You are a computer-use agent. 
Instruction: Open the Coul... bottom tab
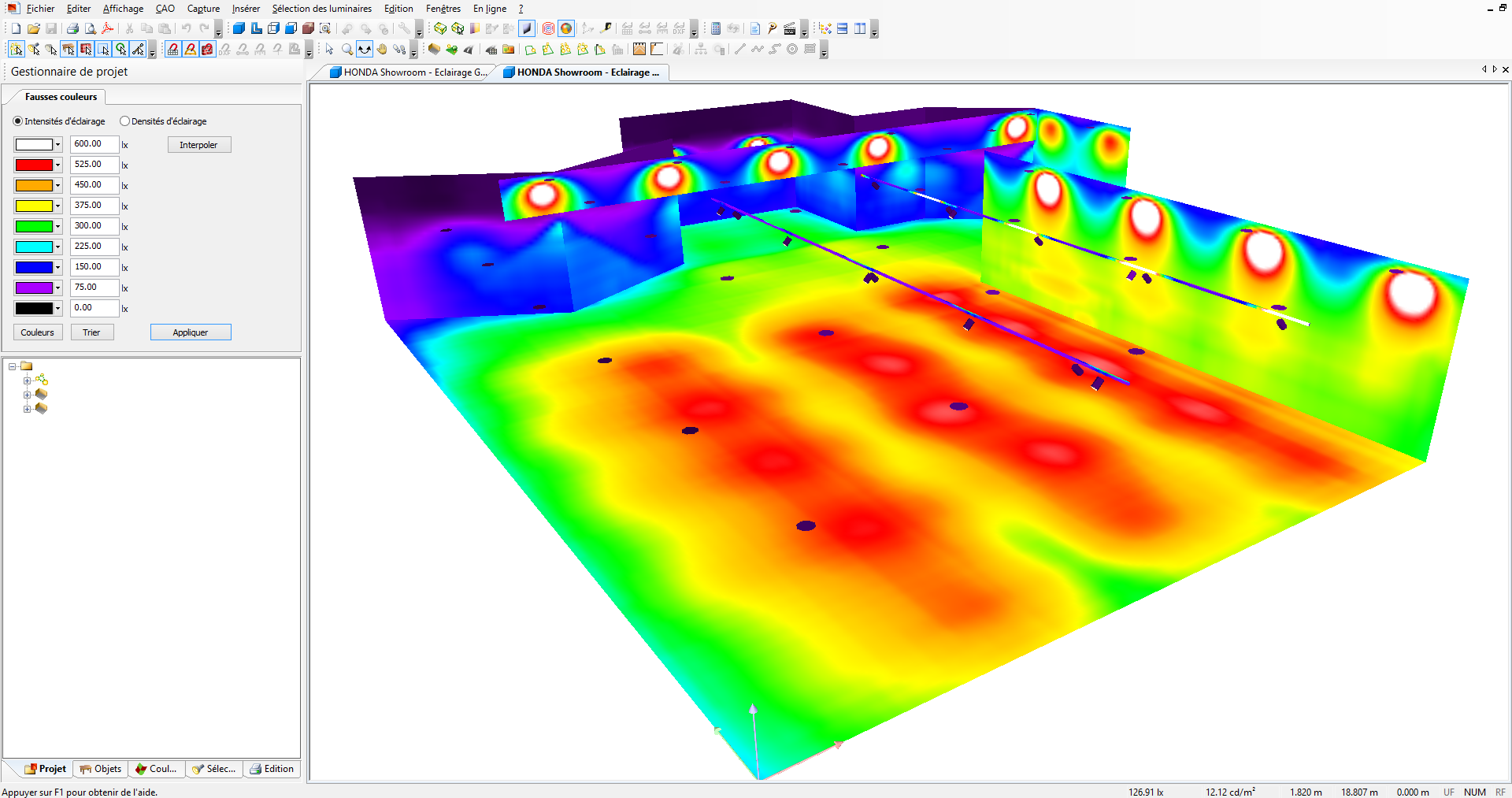[156, 769]
